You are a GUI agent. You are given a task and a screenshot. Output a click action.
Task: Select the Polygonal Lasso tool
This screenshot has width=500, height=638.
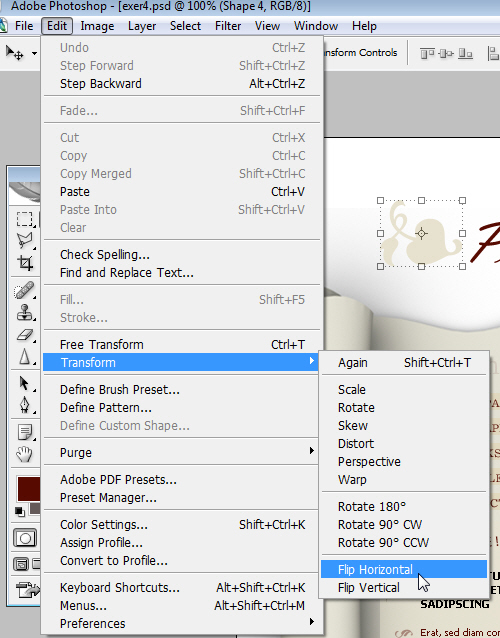pyautogui.click(x=24, y=240)
